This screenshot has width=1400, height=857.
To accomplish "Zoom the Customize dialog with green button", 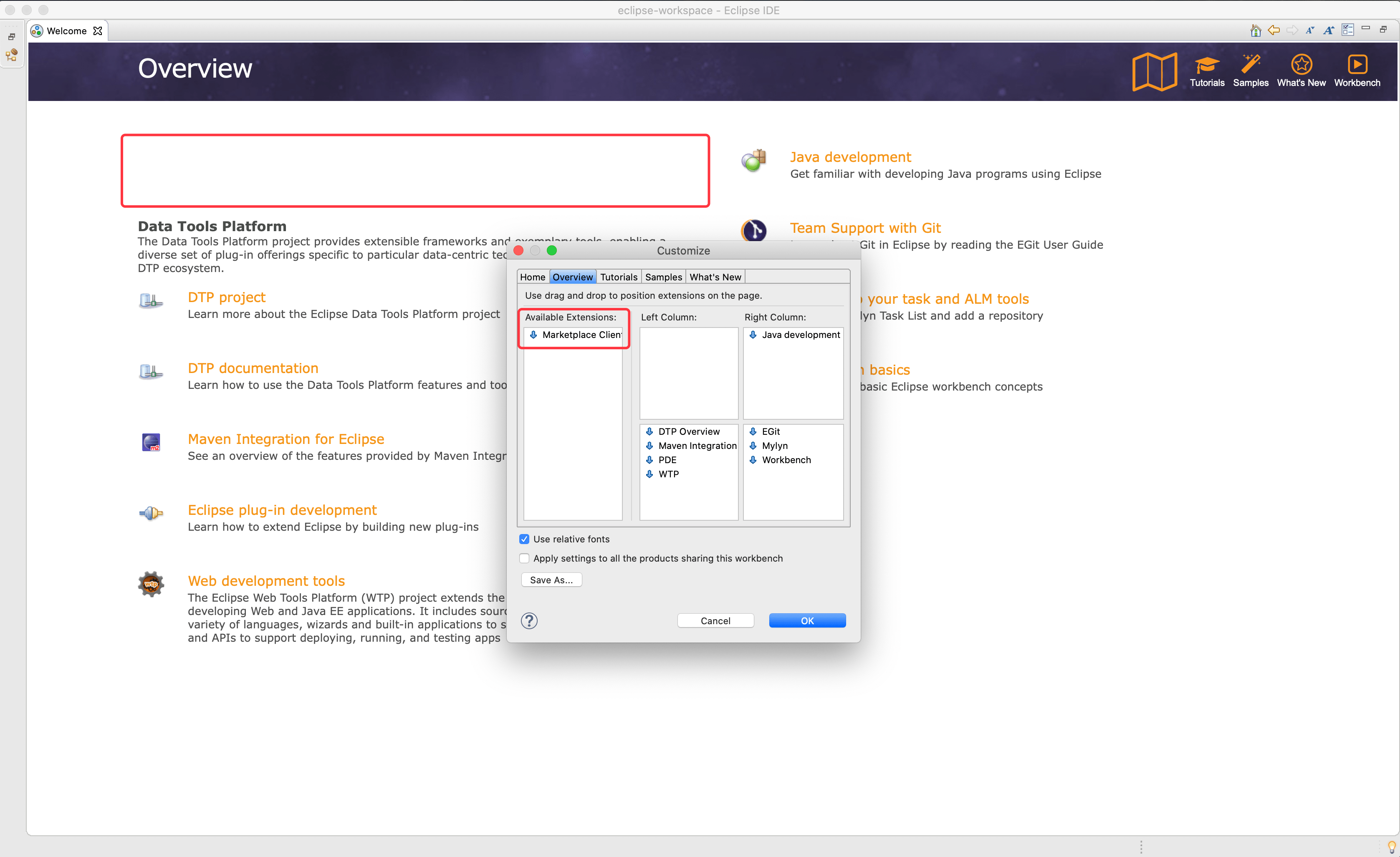I will 551,250.
